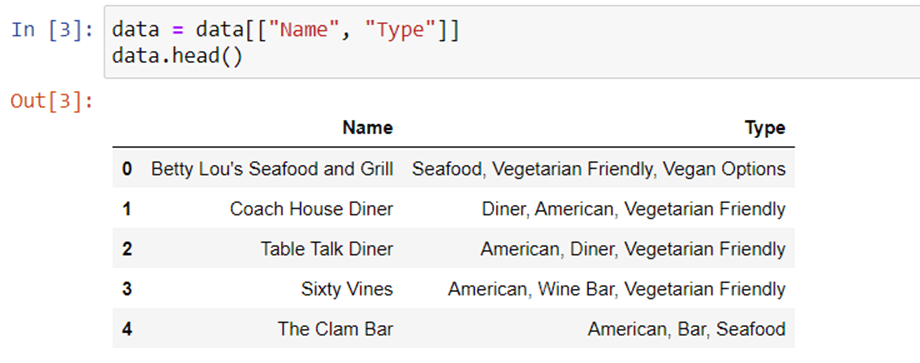Click the Seafood, Vegetarian Friendly, Vegan Options cell
The height and width of the screenshot is (363, 920).
click(x=598, y=169)
